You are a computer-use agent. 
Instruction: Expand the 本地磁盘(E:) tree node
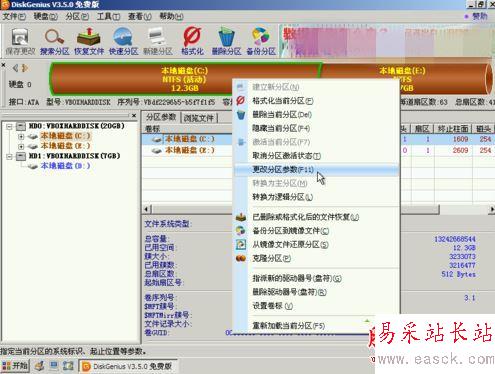21,146
